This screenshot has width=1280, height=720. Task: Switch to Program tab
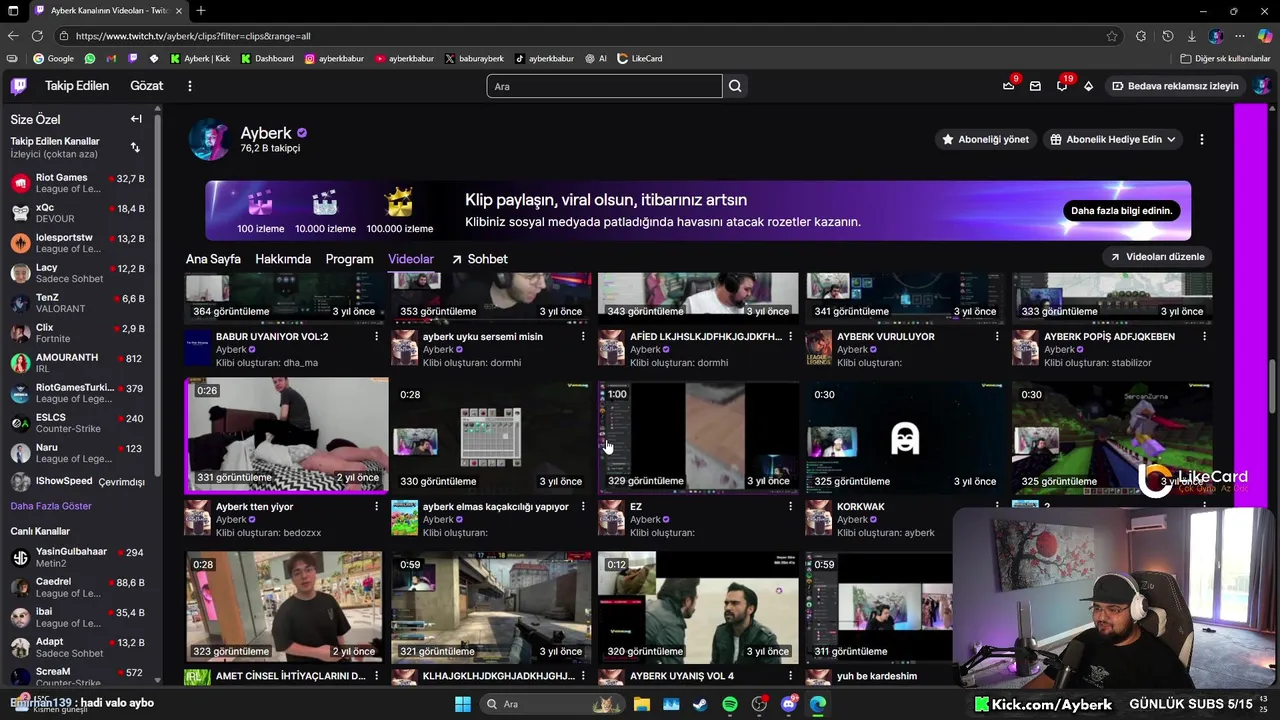pos(349,259)
